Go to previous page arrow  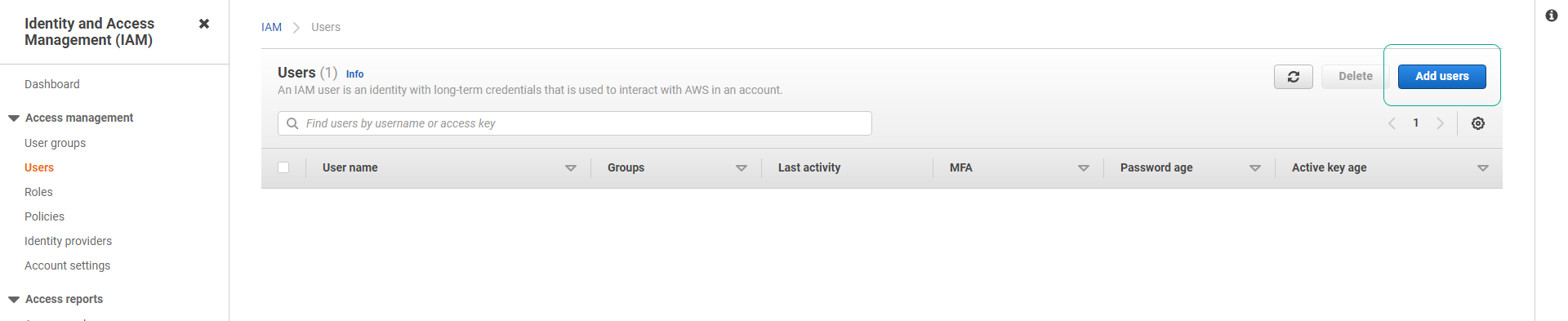1392,123
